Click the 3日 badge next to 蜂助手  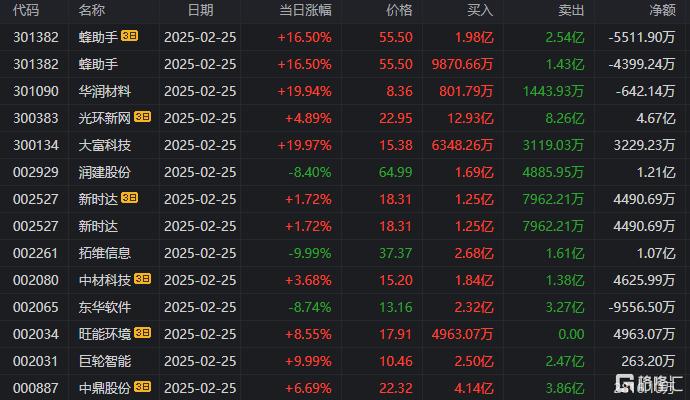130,36
